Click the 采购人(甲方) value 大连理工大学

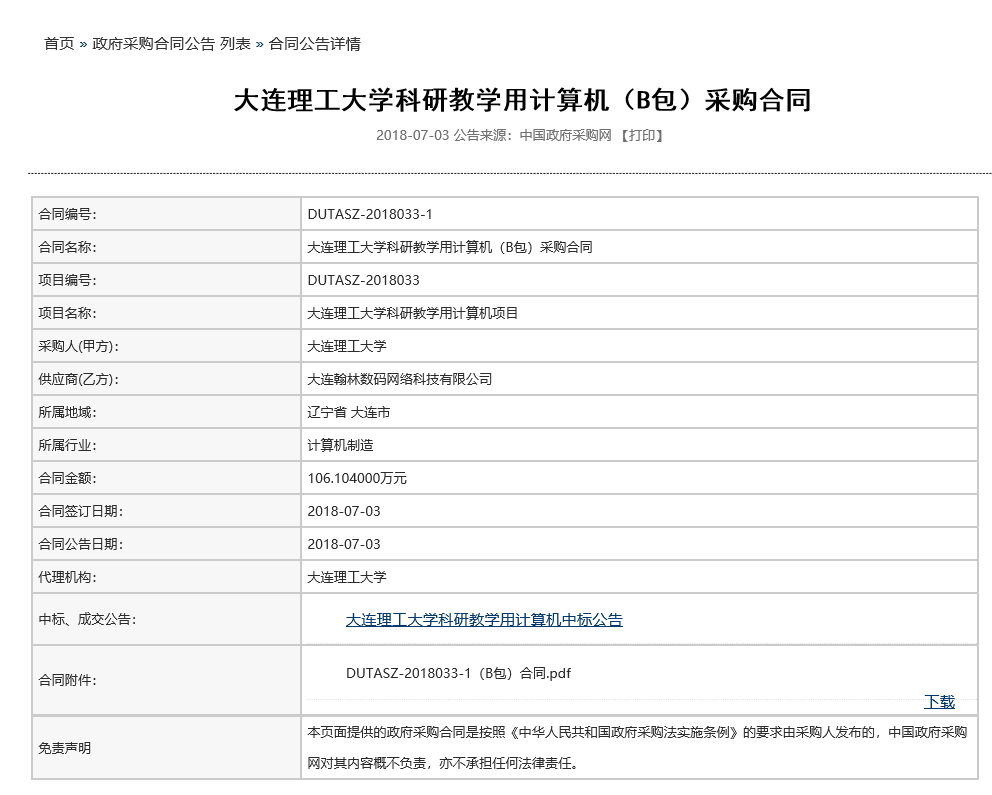(346, 346)
